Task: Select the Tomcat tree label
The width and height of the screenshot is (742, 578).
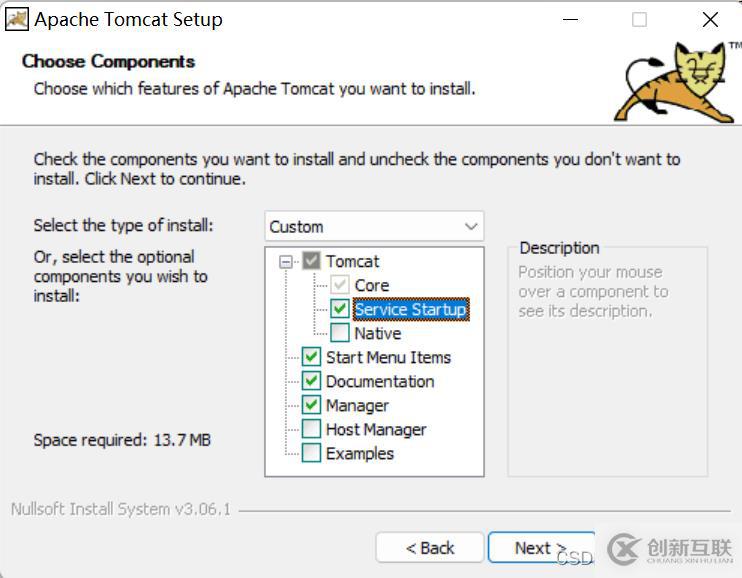Action: pos(353,261)
